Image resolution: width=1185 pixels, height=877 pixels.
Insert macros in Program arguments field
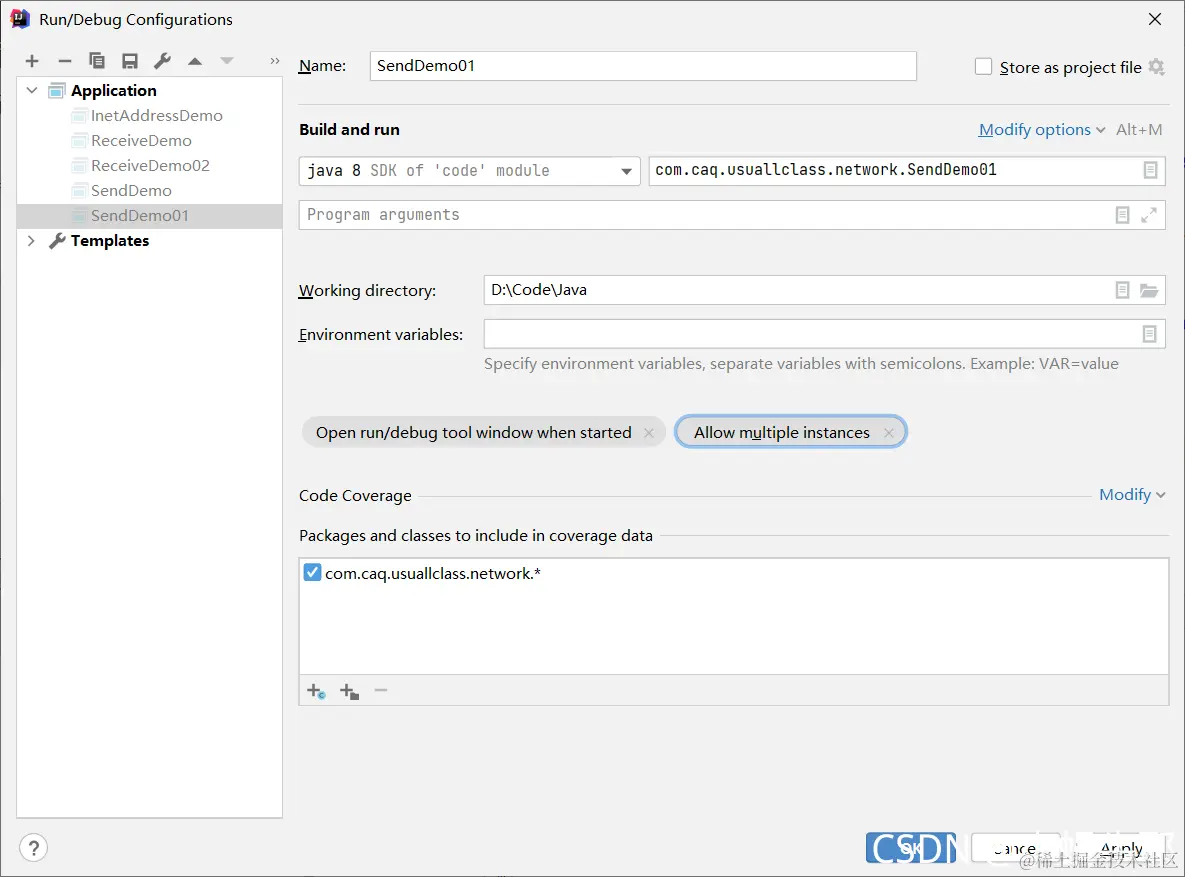[1122, 215]
